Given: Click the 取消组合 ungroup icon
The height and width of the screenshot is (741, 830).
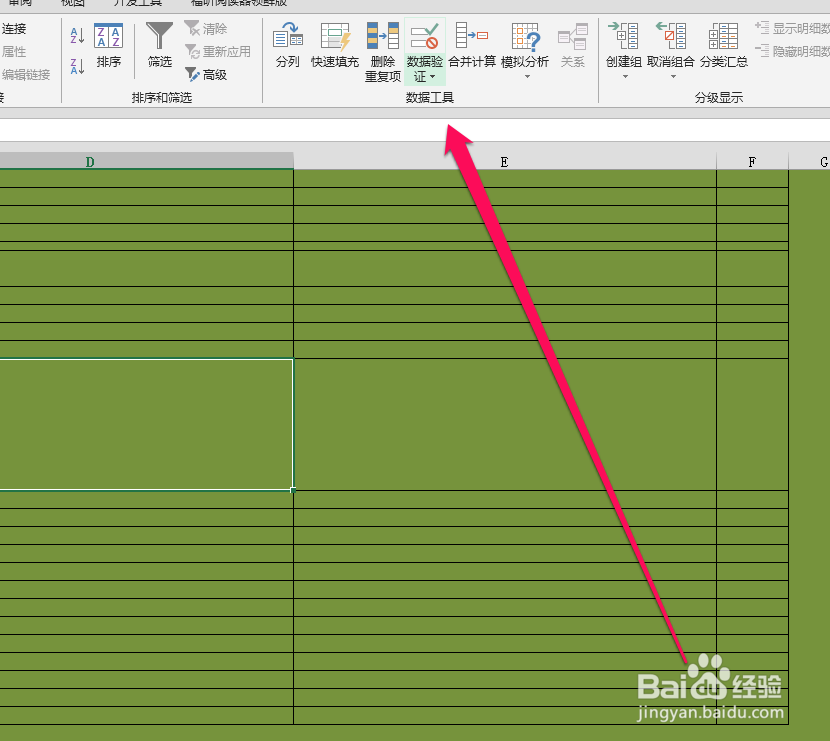Looking at the screenshot, I should click(x=671, y=36).
